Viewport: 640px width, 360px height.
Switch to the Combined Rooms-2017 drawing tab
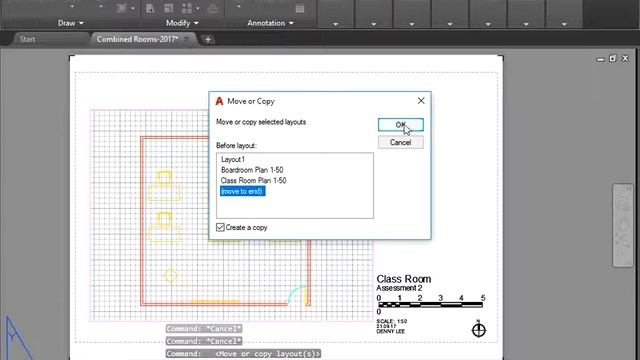tap(137, 39)
